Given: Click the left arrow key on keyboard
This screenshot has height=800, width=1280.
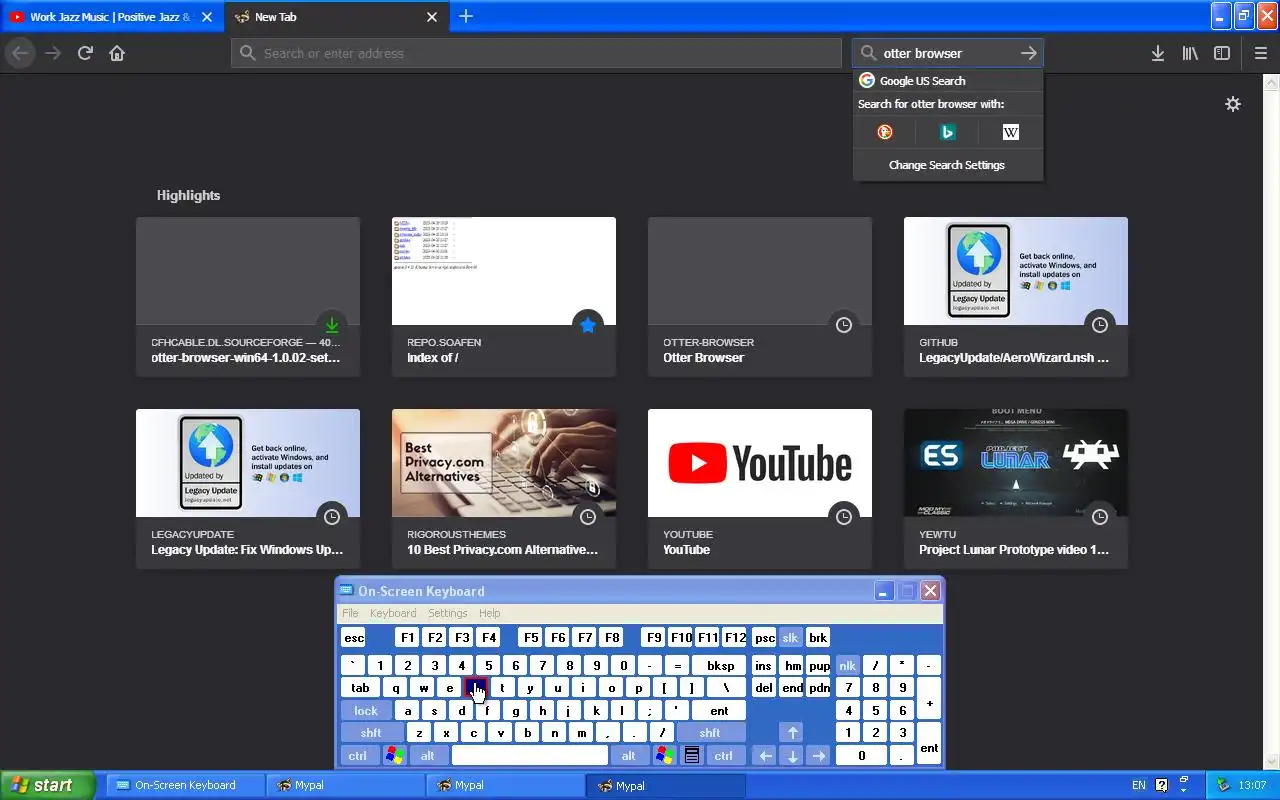Looking at the screenshot, I should click(x=765, y=756).
